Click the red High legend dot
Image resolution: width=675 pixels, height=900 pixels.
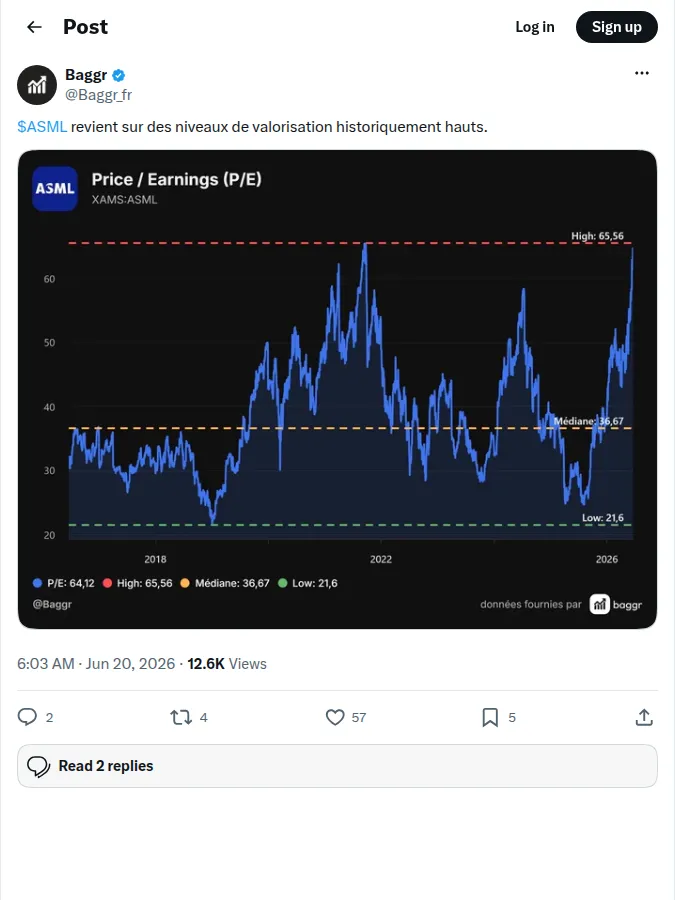click(107, 583)
